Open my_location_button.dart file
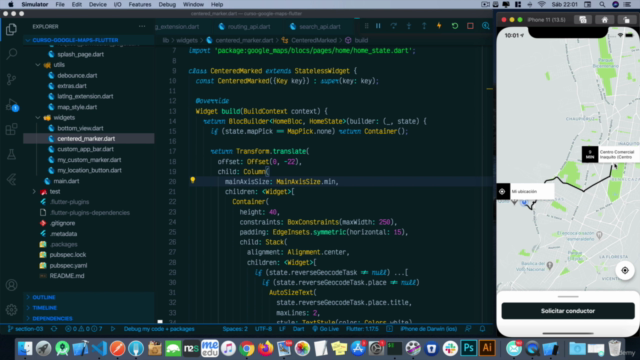 click(x=89, y=171)
